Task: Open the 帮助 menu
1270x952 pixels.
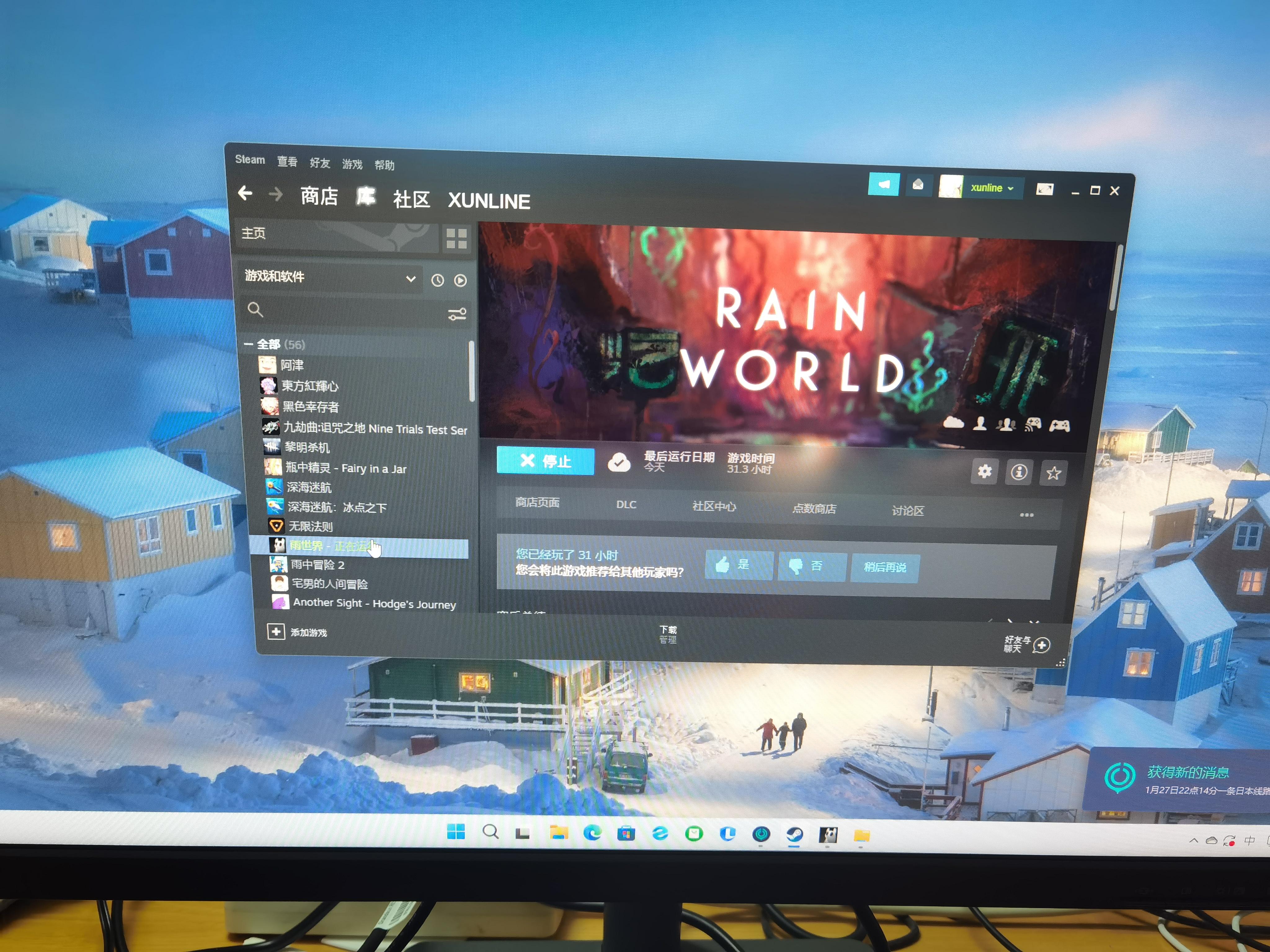Action: [384, 165]
